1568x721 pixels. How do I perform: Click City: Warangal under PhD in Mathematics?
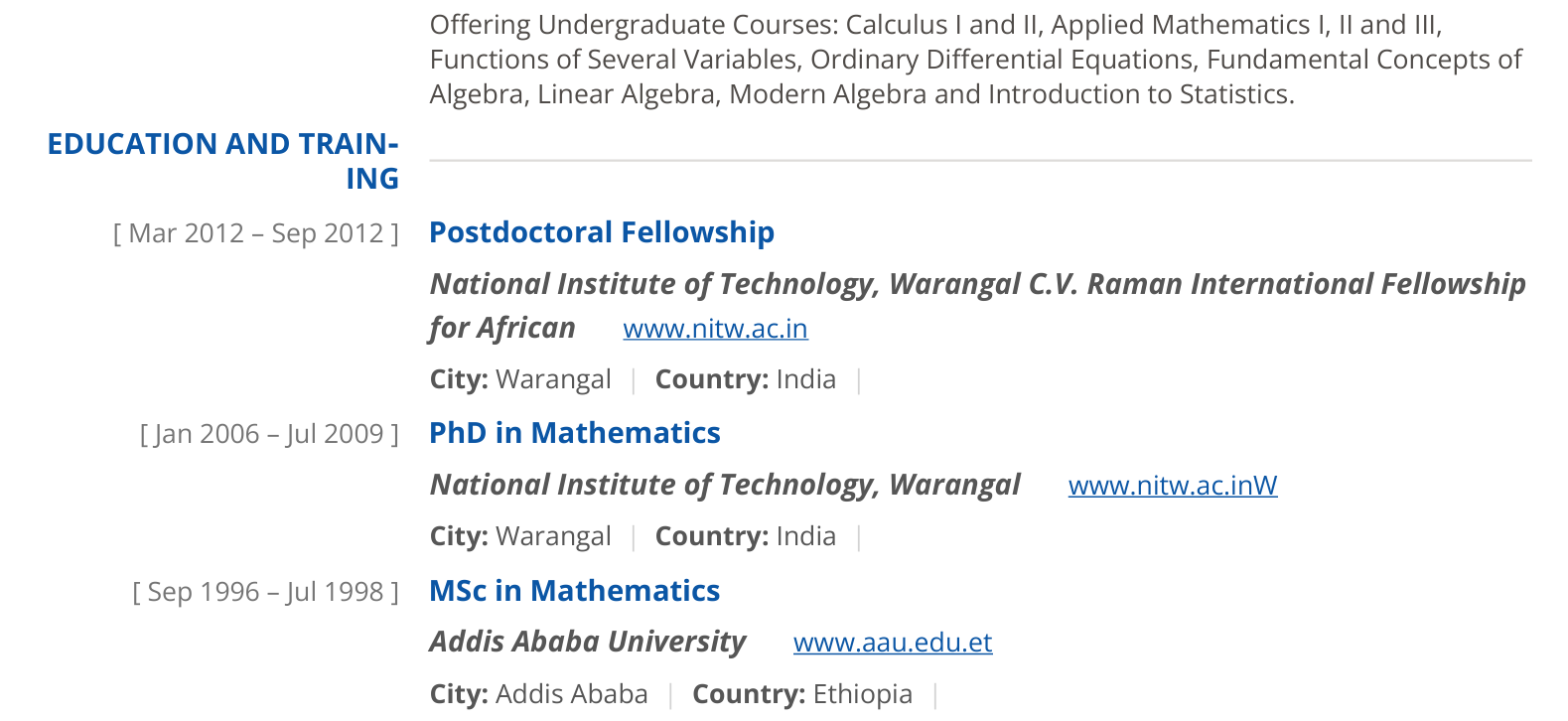[x=520, y=536]
